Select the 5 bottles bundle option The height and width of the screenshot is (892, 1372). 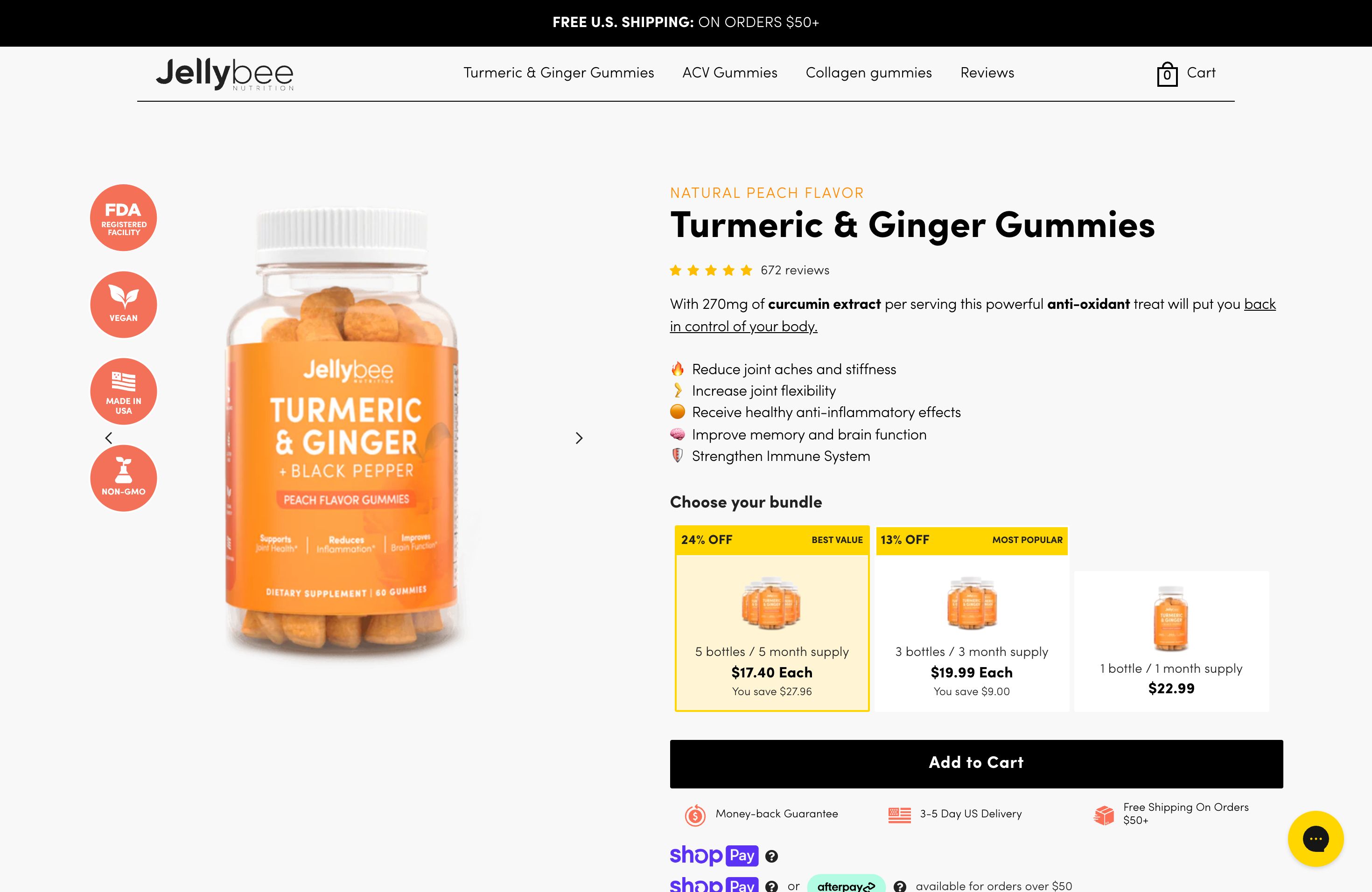[772, 618]
